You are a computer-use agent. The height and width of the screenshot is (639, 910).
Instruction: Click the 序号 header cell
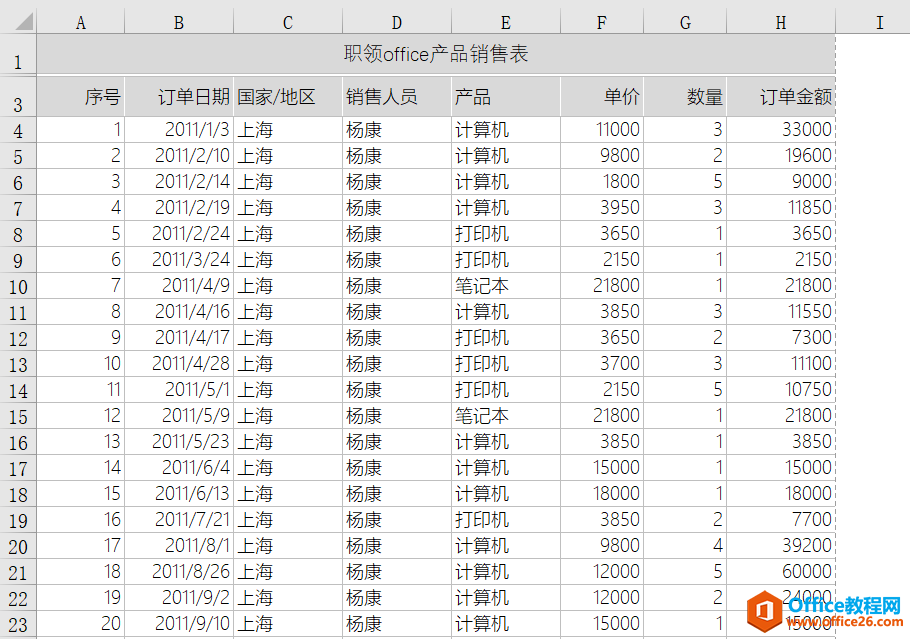point(81,97)
